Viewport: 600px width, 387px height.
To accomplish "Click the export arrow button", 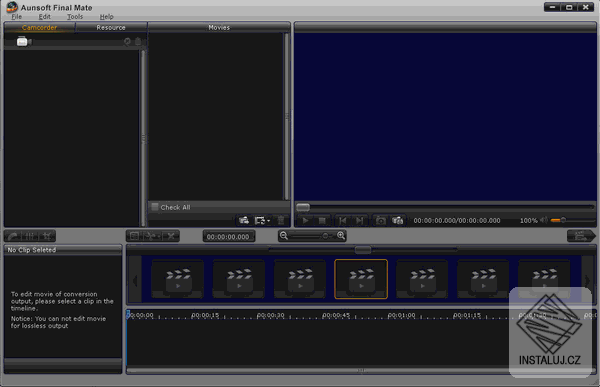I will pos(581,236).
